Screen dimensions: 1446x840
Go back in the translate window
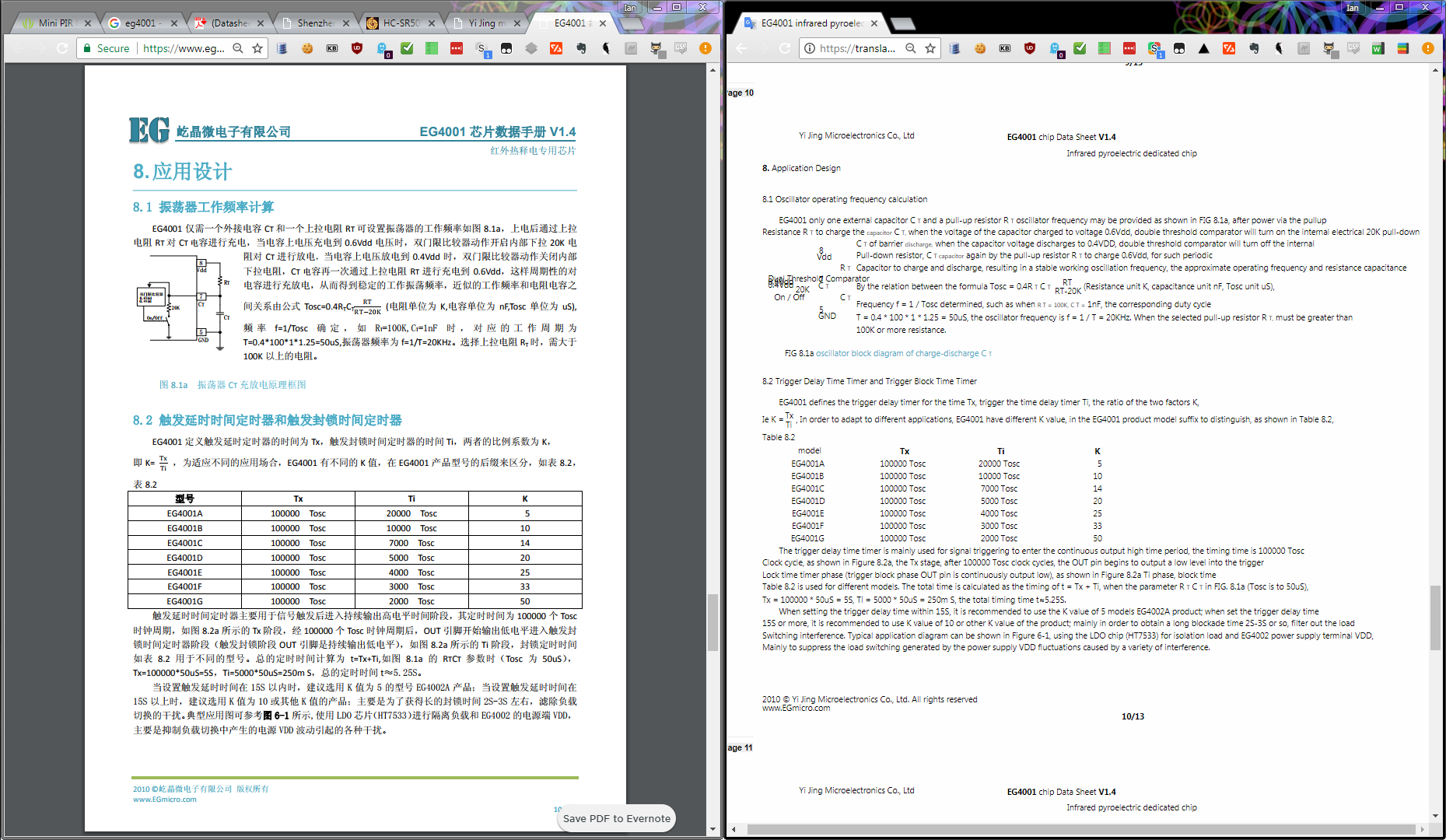click(741, 48)
